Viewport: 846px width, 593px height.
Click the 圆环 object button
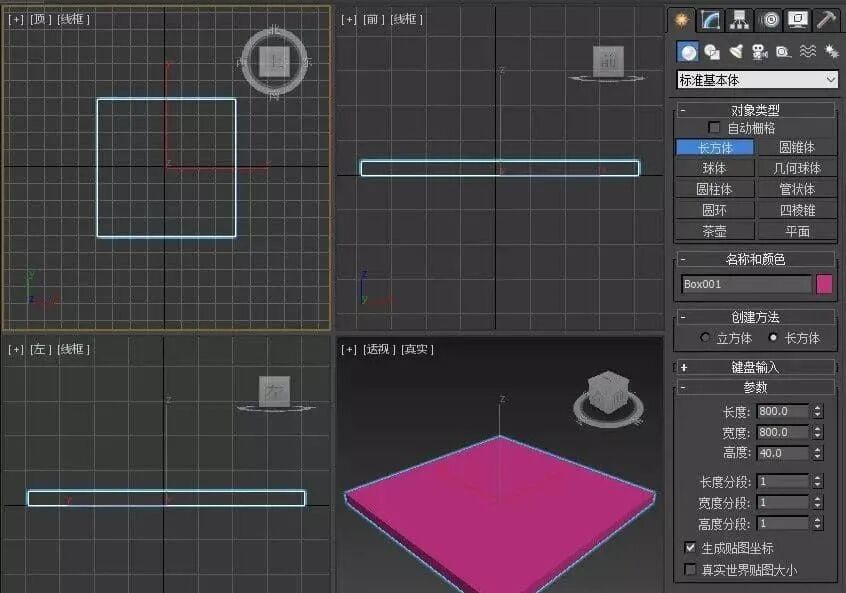coord(715,210)
